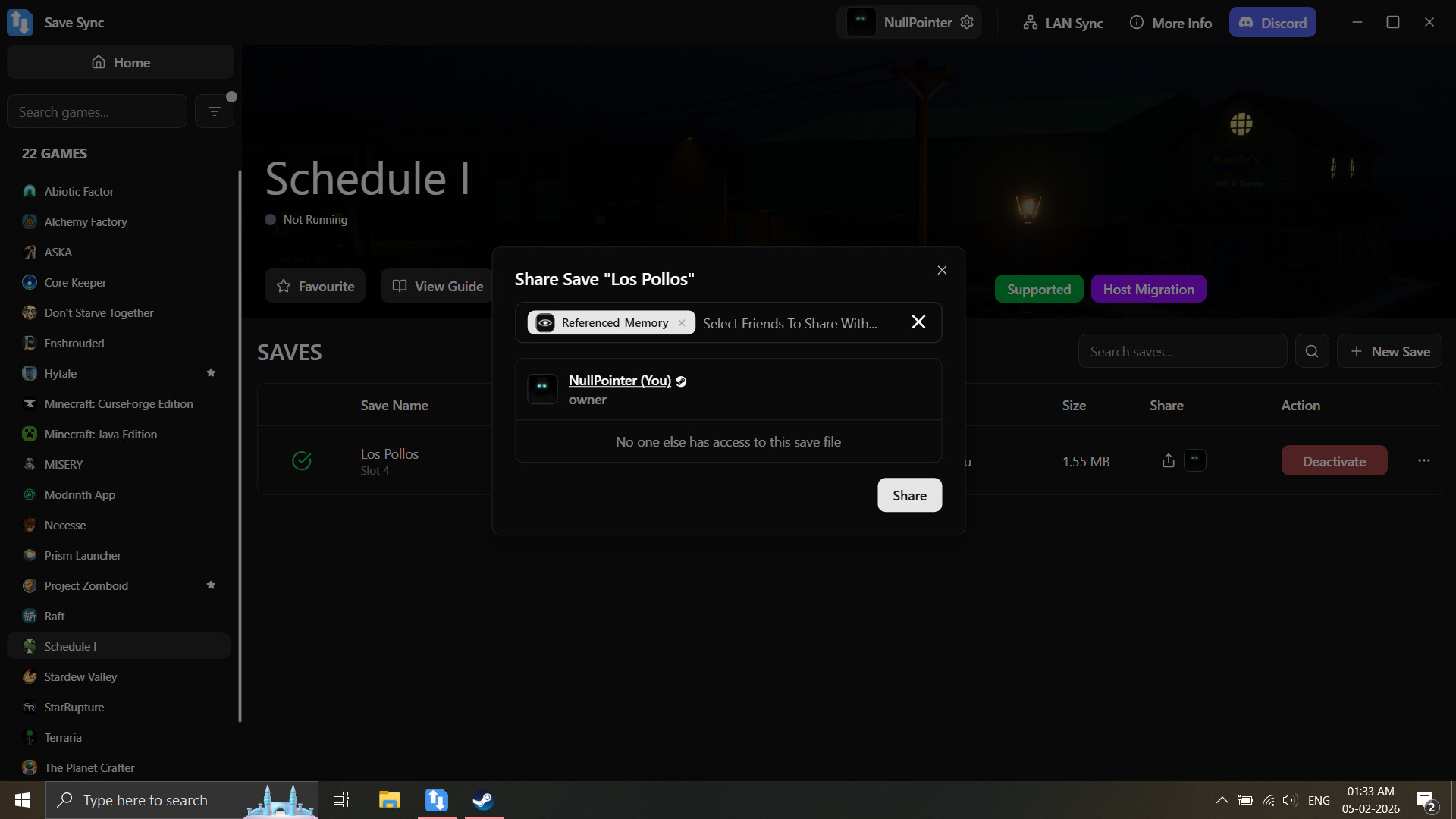Toggle Hytale as a favourite
1456x819 pixels.
click(211, 373)
